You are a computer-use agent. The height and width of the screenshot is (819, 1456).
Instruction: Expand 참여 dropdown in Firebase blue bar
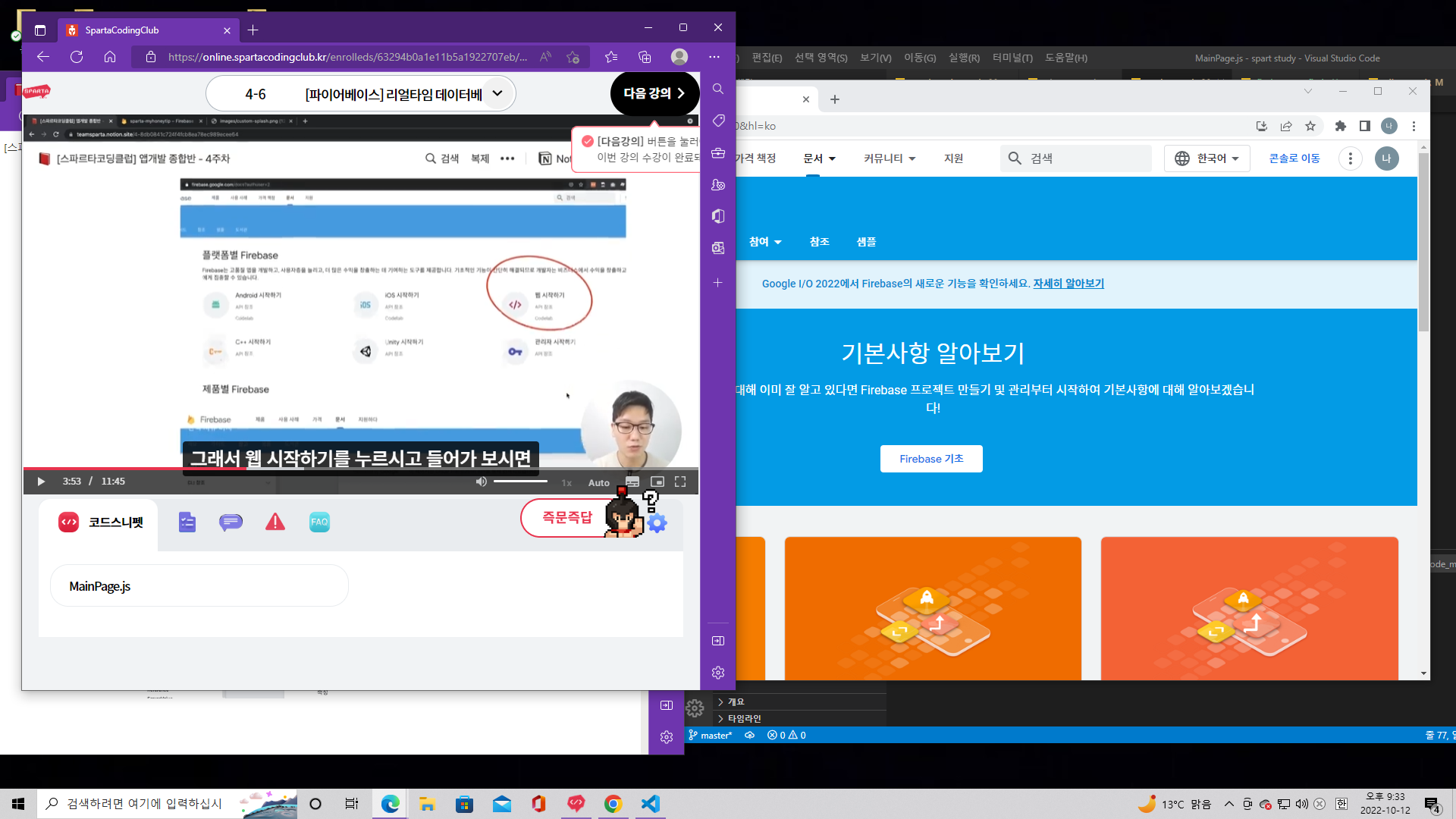764,242
